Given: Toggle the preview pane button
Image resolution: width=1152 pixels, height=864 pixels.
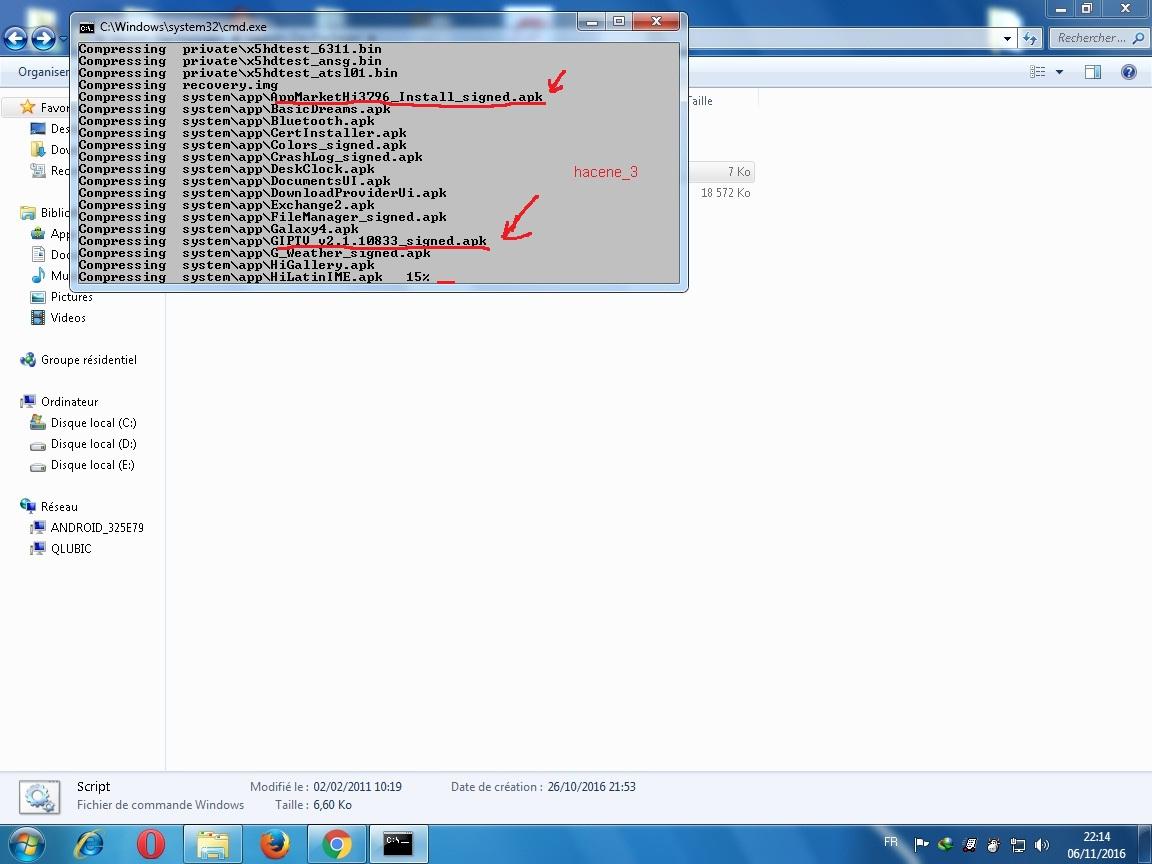Looking at the screenshot, I should pyautogui.click(x=1093, y=72).
